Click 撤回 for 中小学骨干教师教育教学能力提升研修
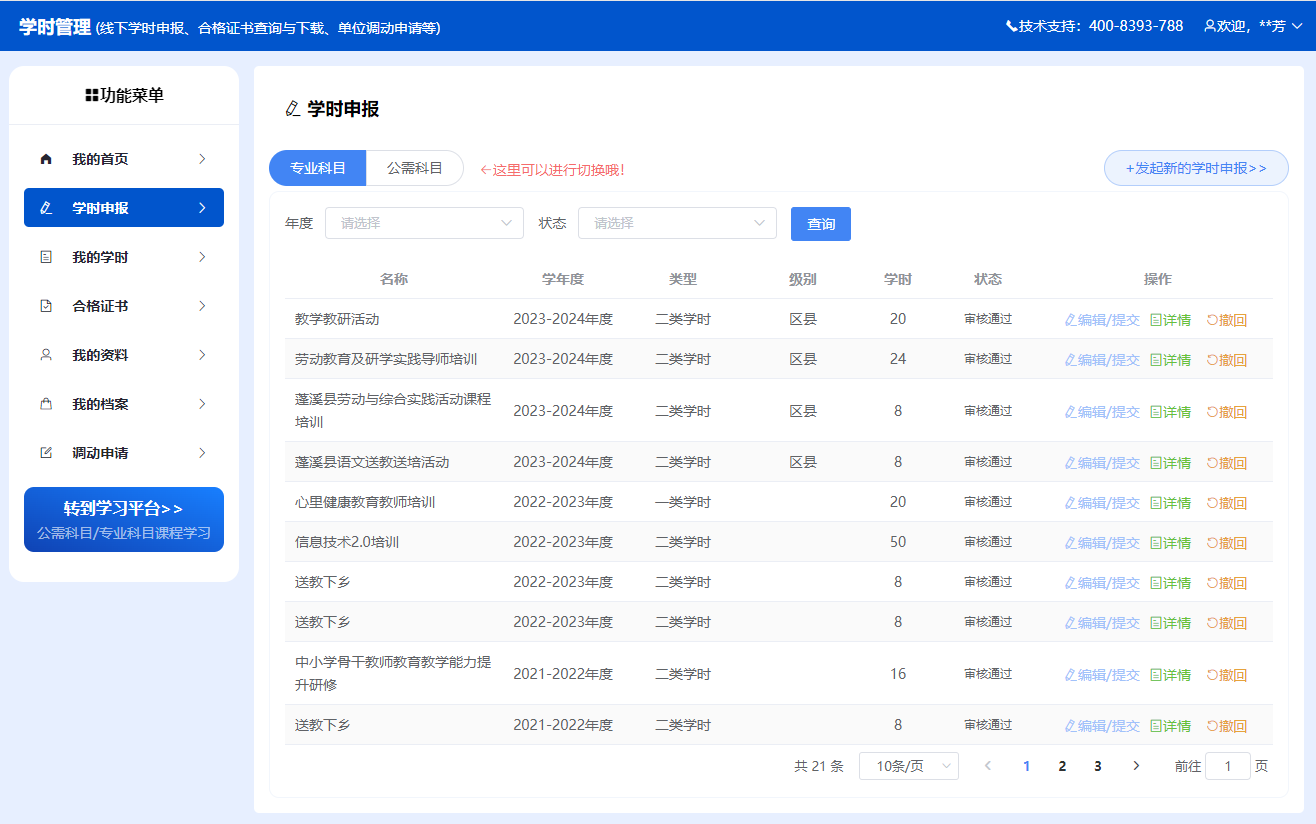 1227,675
